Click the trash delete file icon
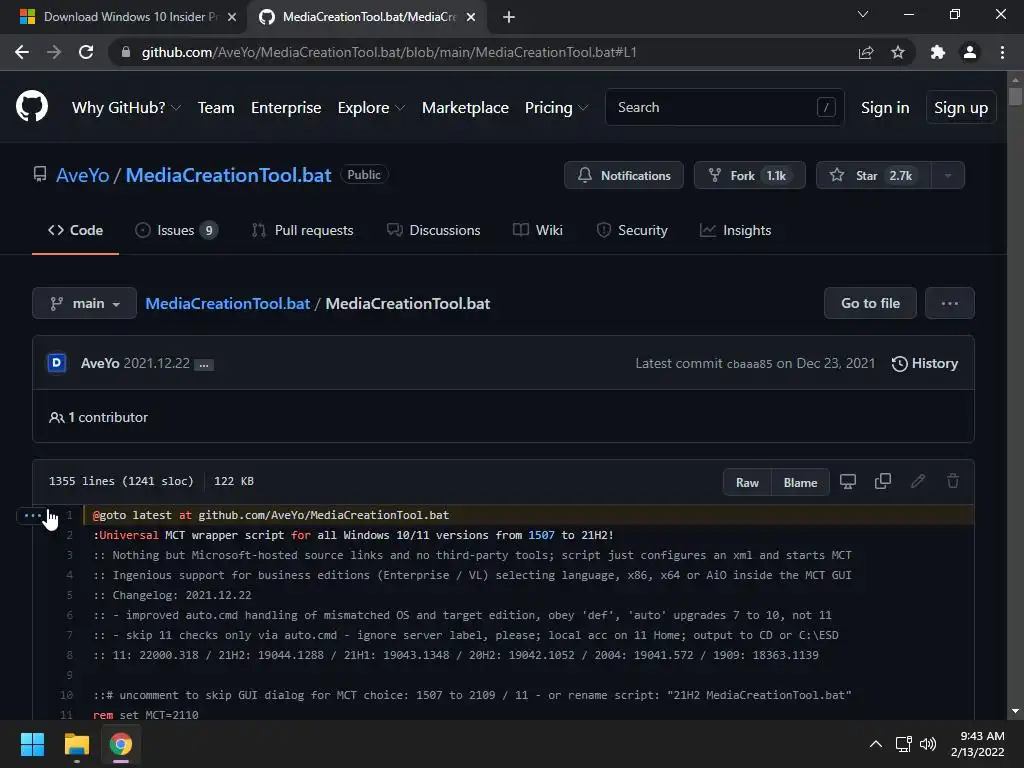1024x768 pixels. (x=953, y=481)
